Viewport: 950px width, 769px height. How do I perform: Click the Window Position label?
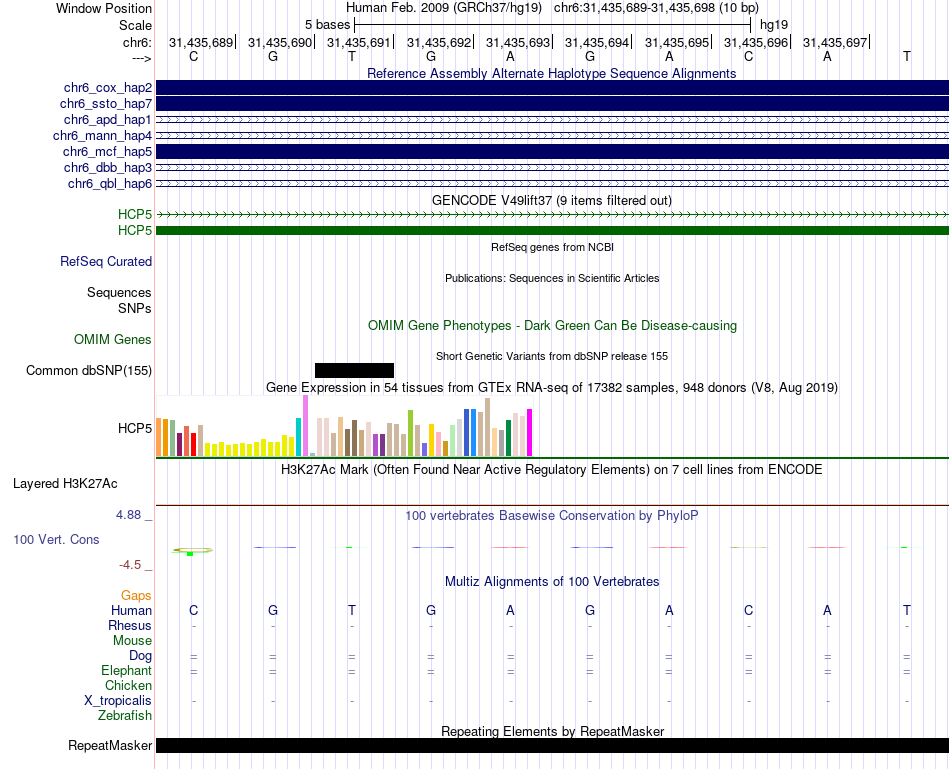104,8
